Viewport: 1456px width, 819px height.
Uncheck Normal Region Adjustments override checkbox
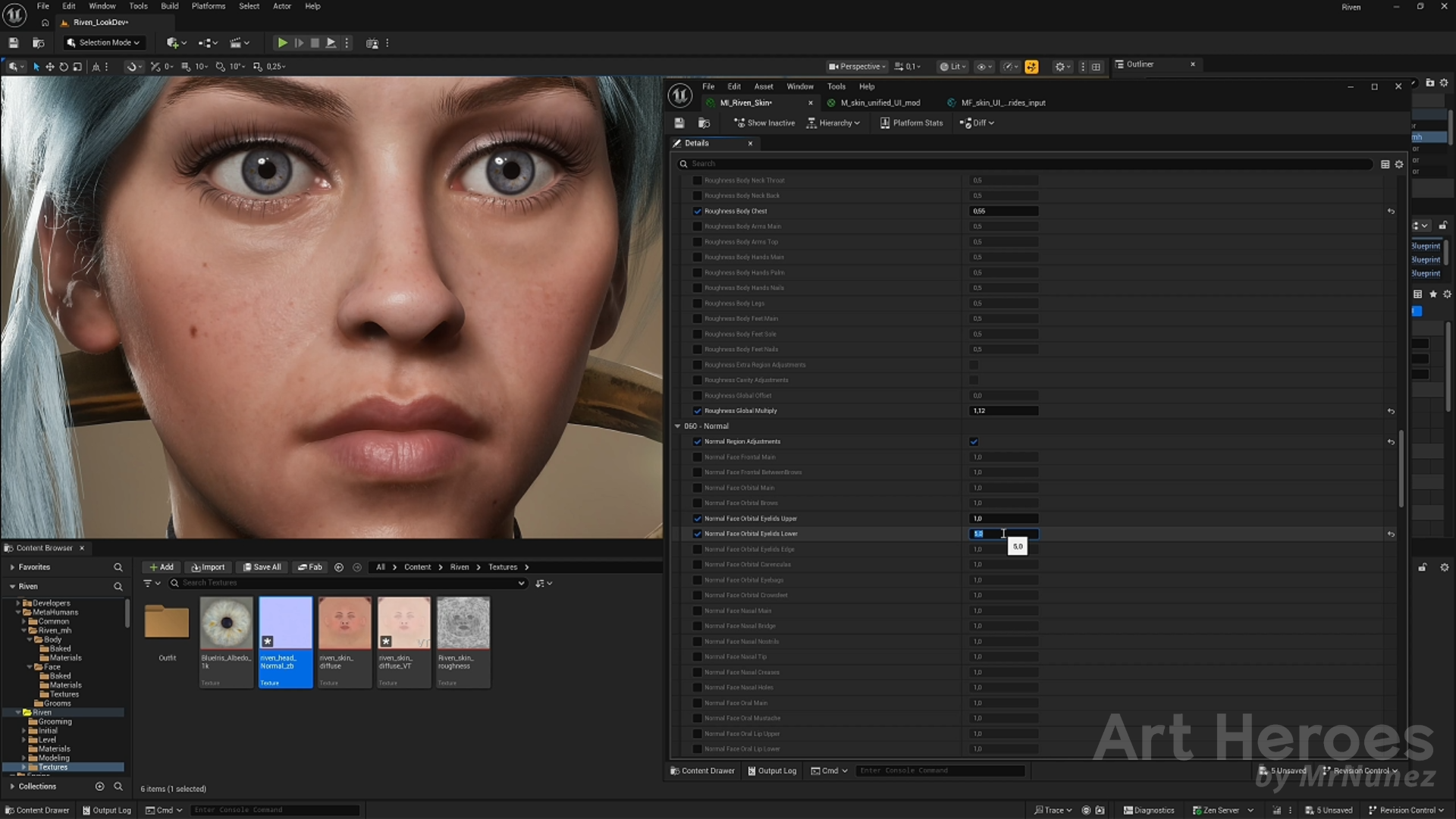tap(698, 442)
